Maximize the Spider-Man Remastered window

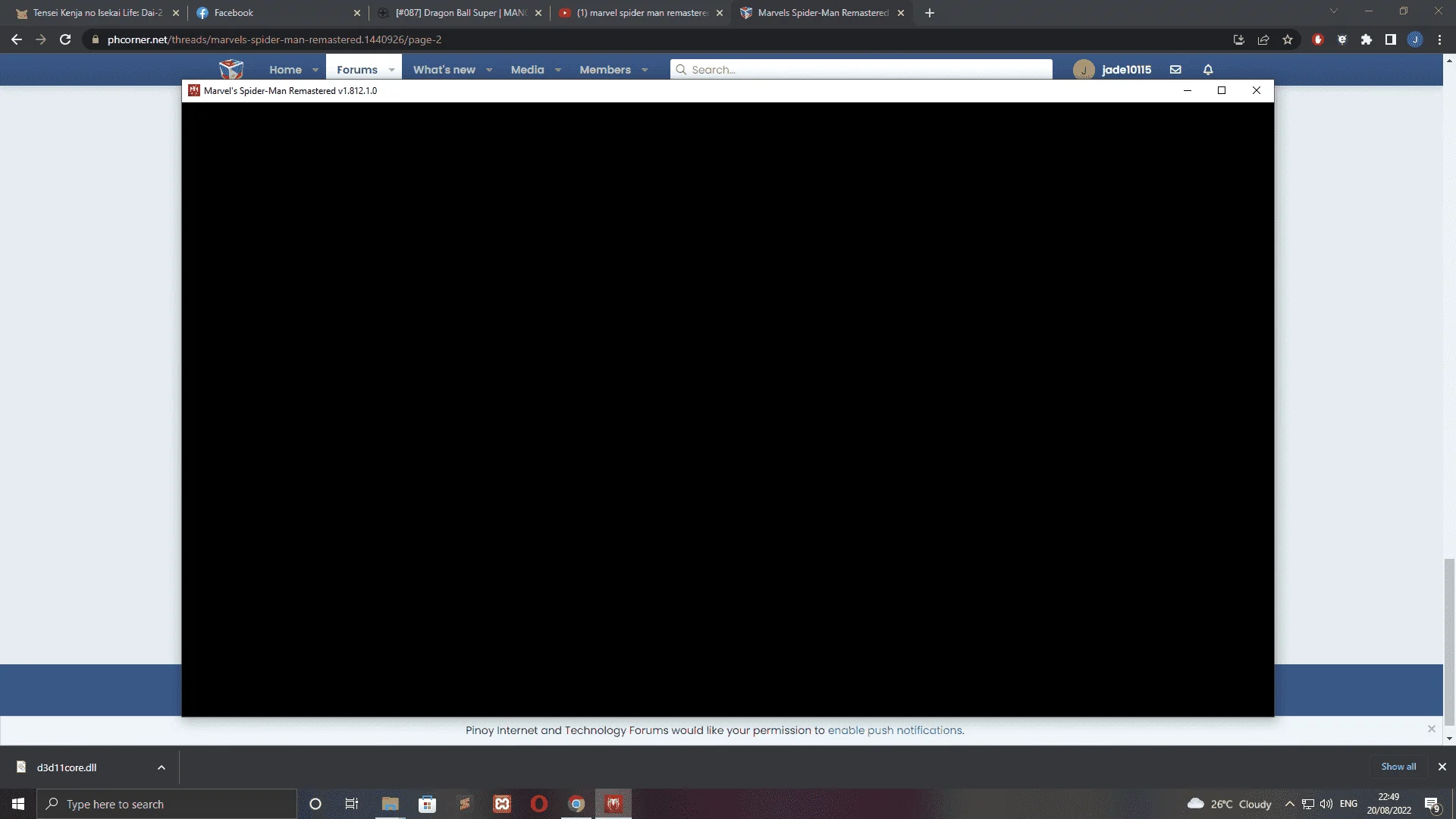1222,90
